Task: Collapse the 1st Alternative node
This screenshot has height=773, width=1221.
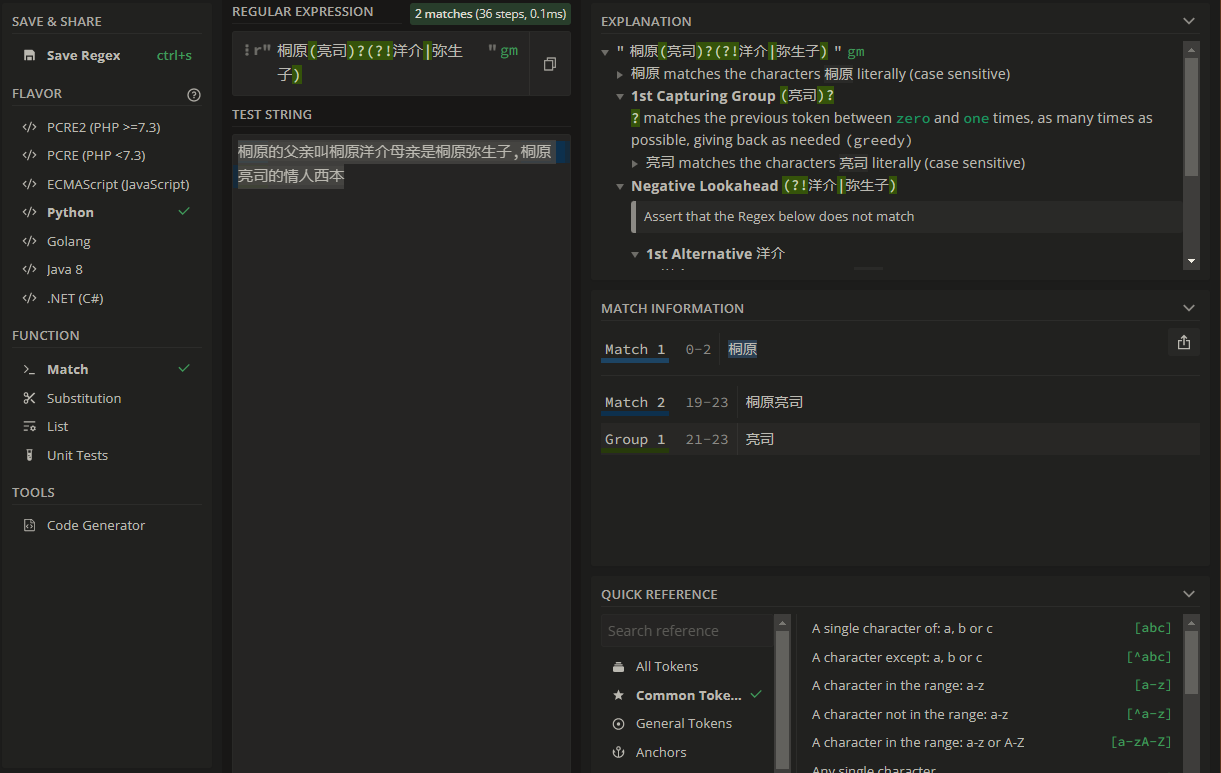Action: (635, 255)
